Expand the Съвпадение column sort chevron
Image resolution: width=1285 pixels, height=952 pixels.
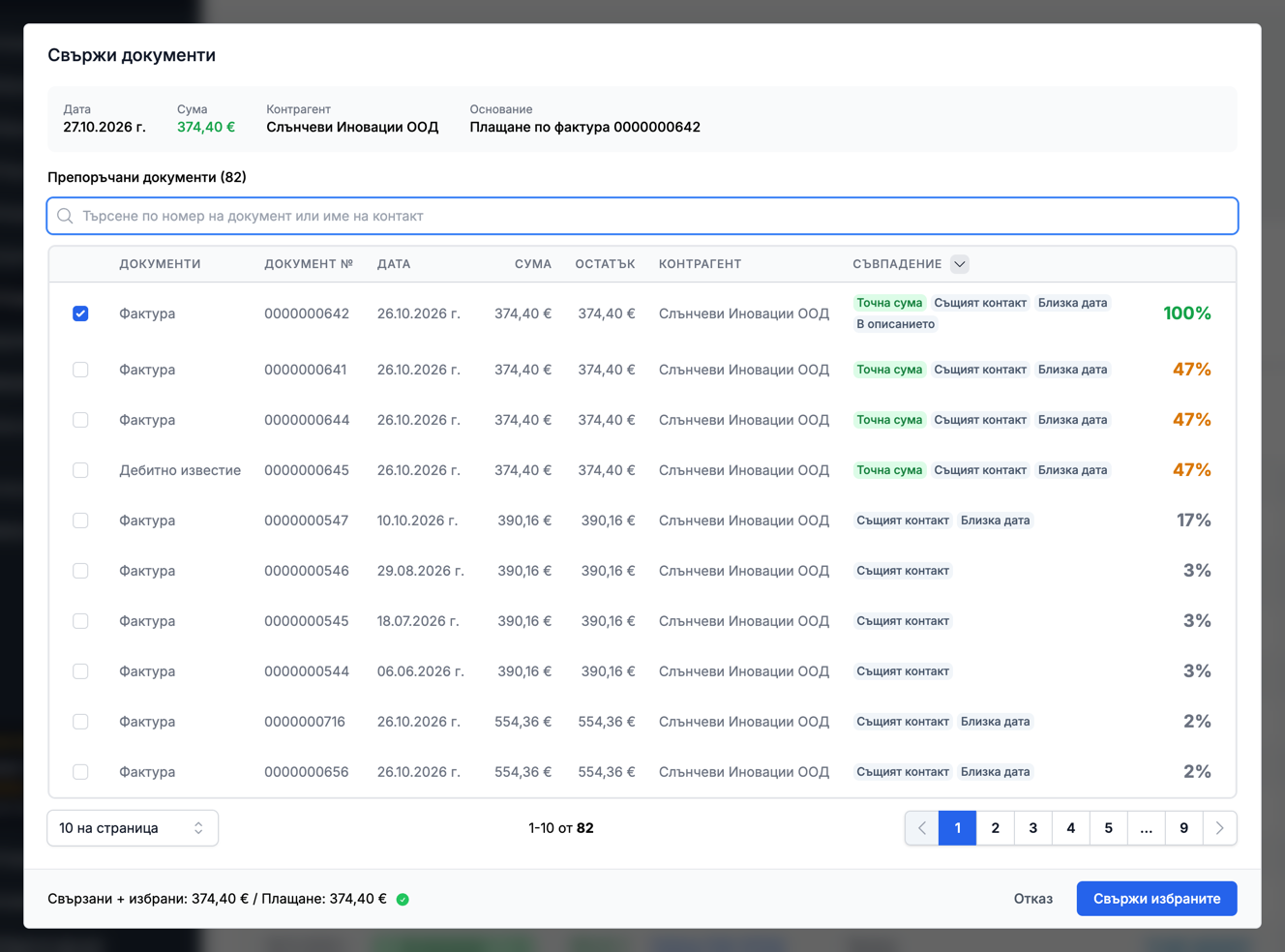(x=959, y=264)
